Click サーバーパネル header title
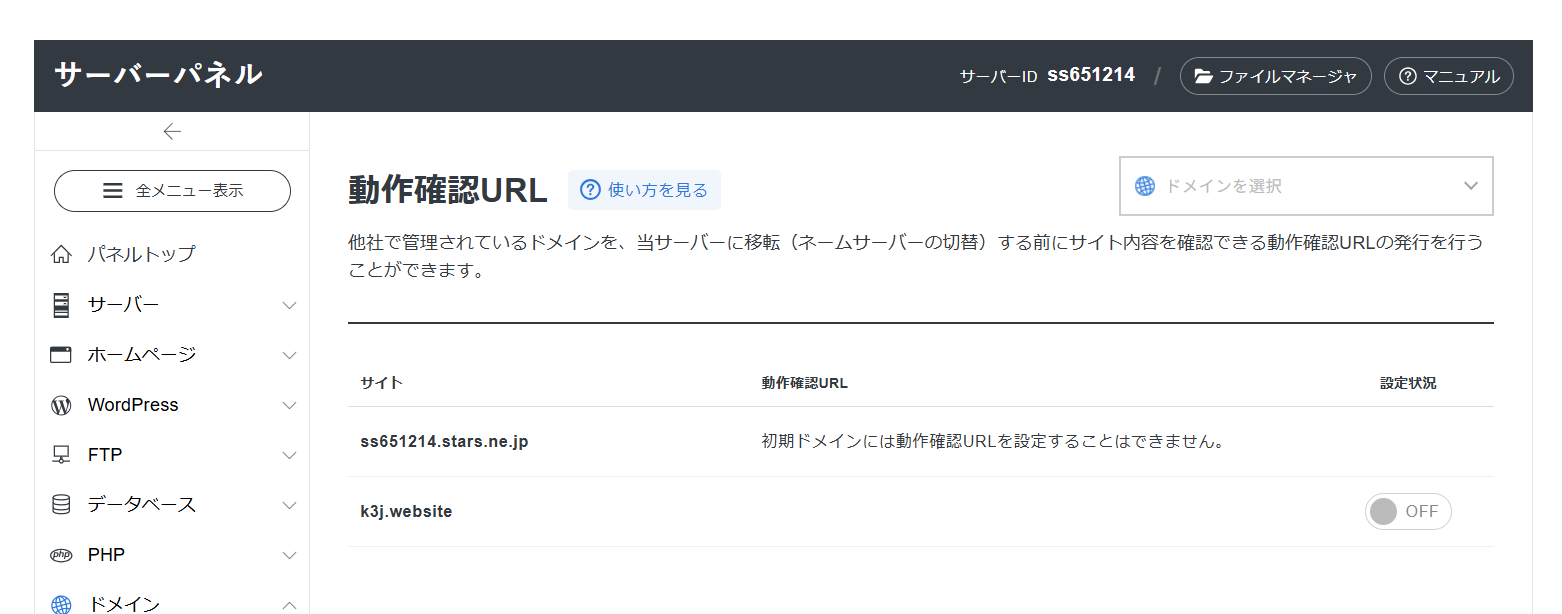 pos(158,75)
